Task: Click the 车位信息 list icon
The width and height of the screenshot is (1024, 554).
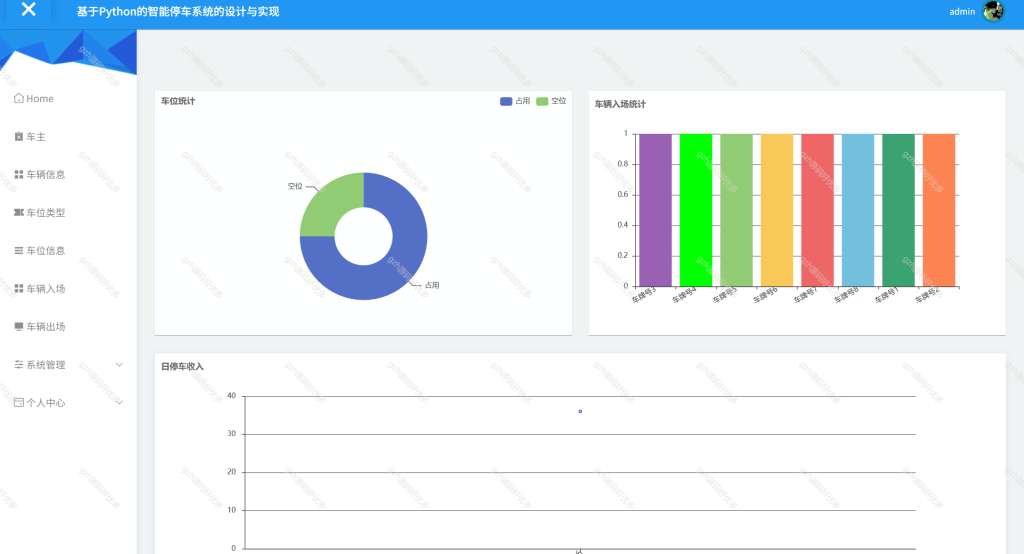Action: point(19,250)
